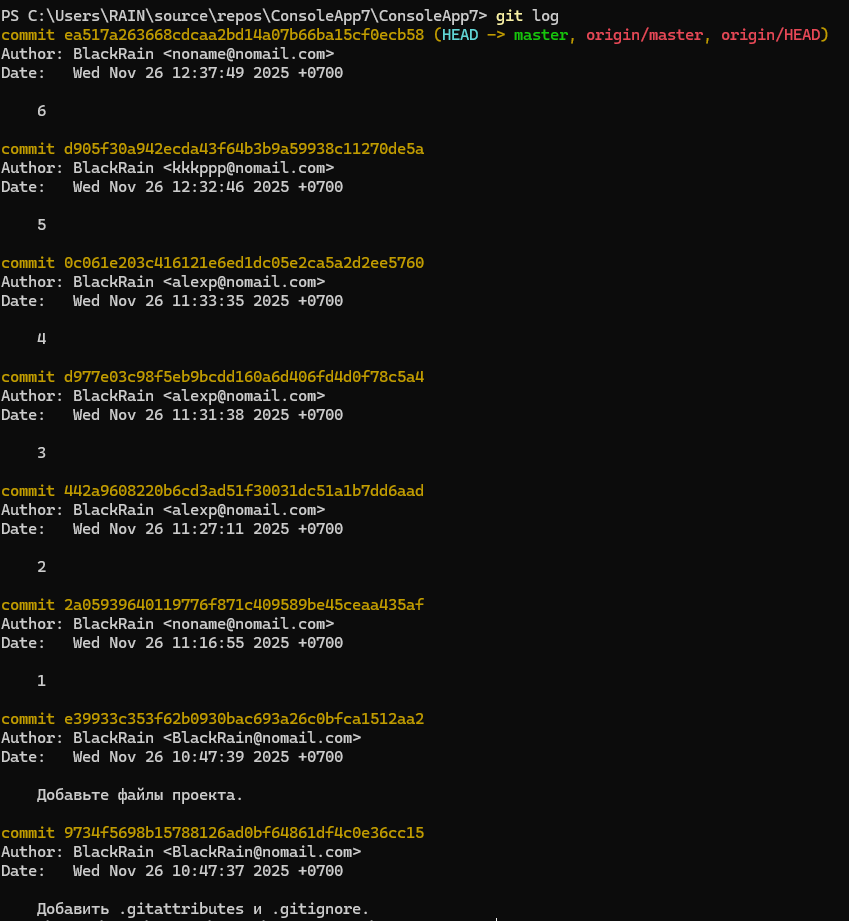Click commit hash starting with 9734f569
The width and height of the screenshot is (849, 921).
coord(244,833)
